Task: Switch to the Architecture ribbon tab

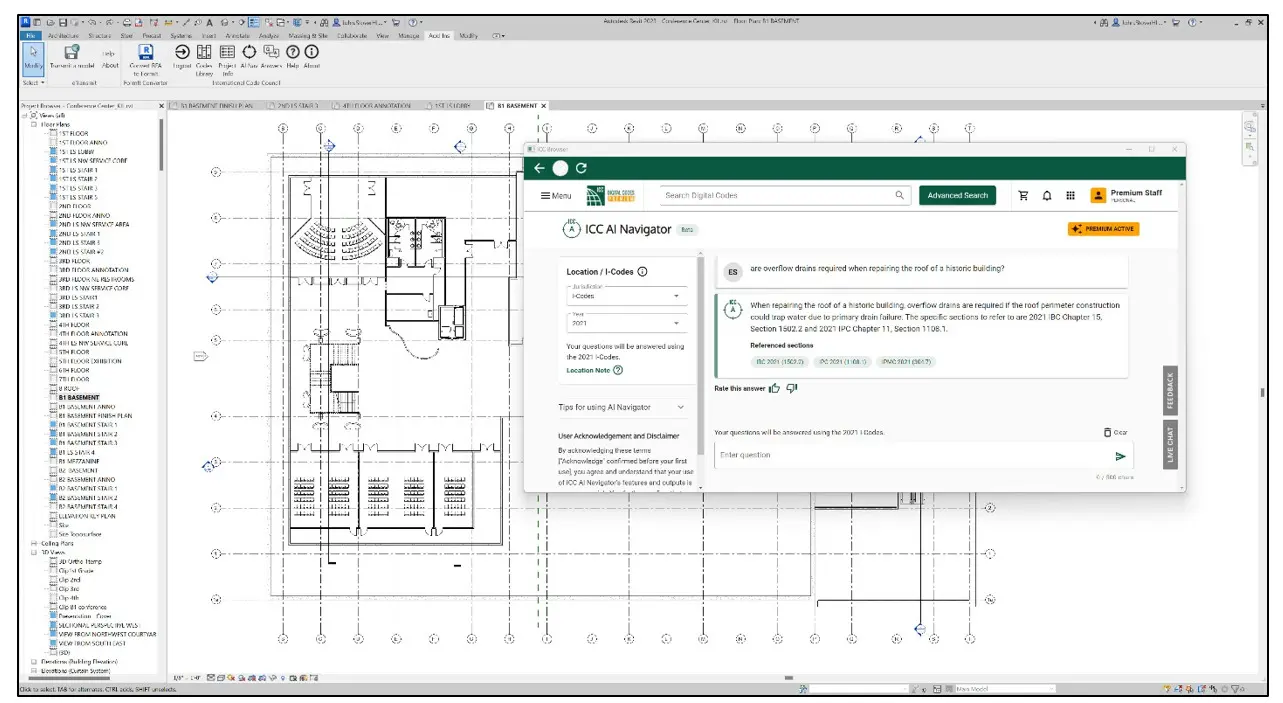Action: tap(65, 35)
